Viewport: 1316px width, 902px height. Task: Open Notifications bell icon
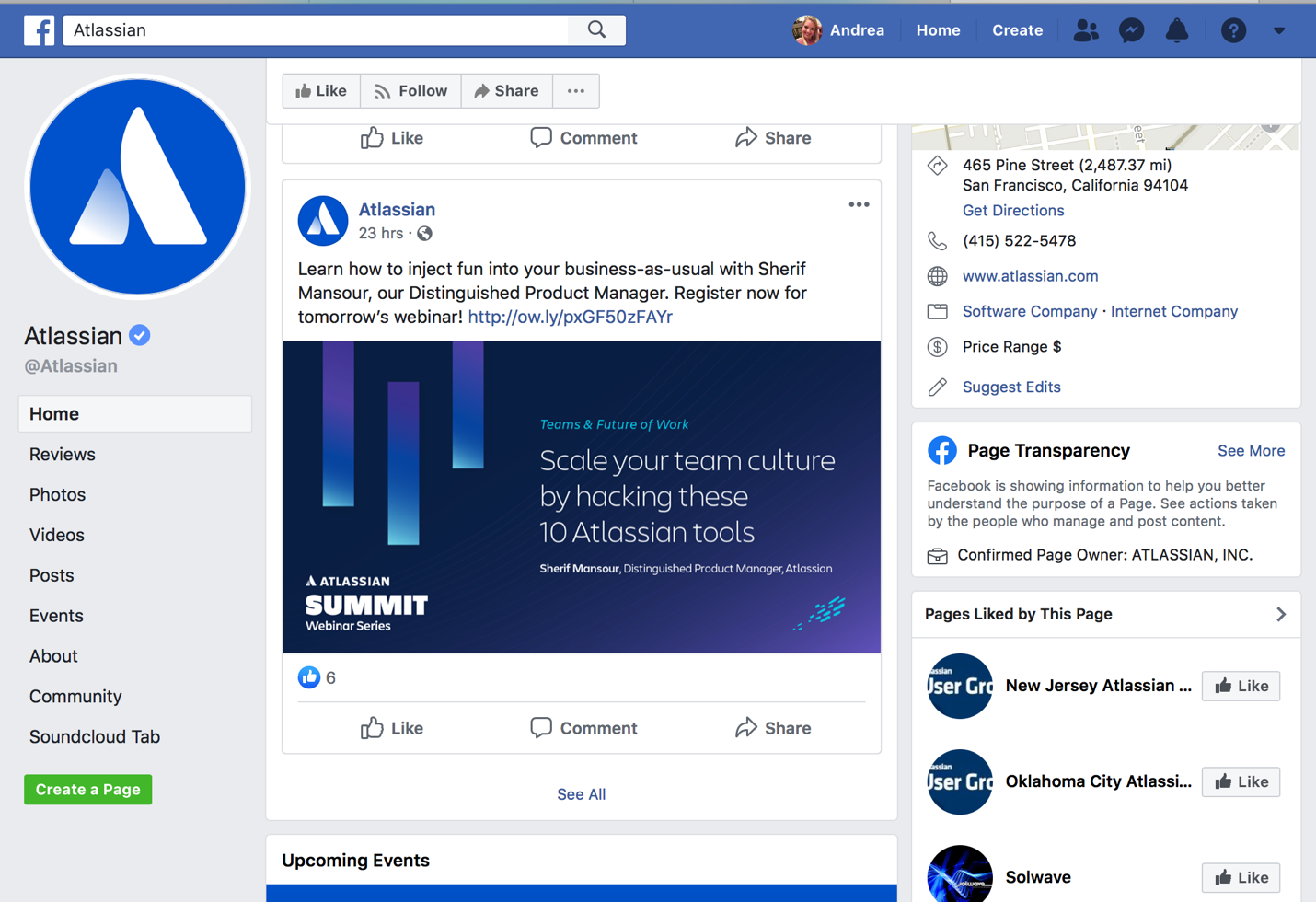coord(1177,30)
